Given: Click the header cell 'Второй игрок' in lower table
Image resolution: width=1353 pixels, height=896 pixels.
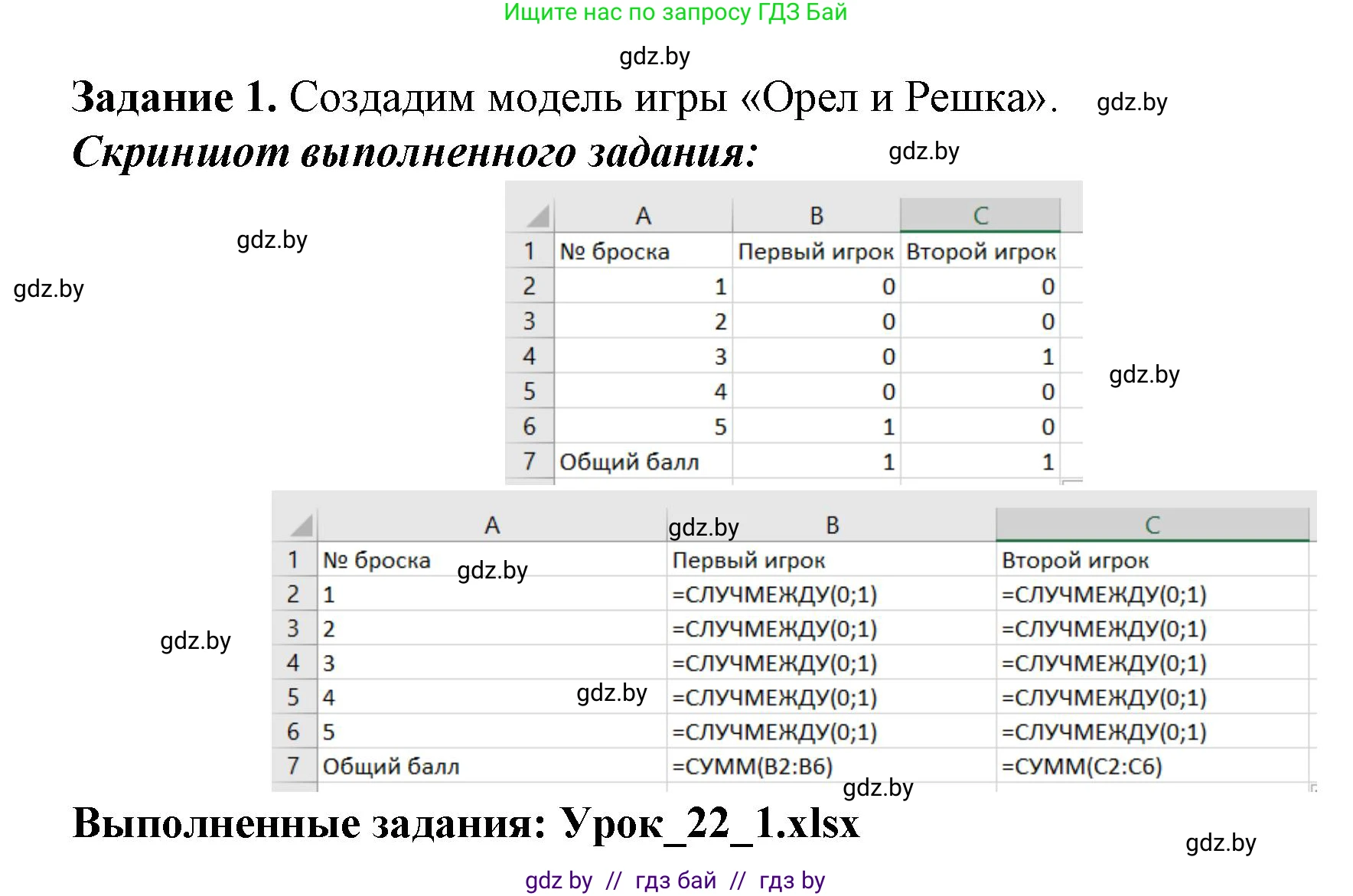Looking at the screenshot, I should click(1078, 559).
